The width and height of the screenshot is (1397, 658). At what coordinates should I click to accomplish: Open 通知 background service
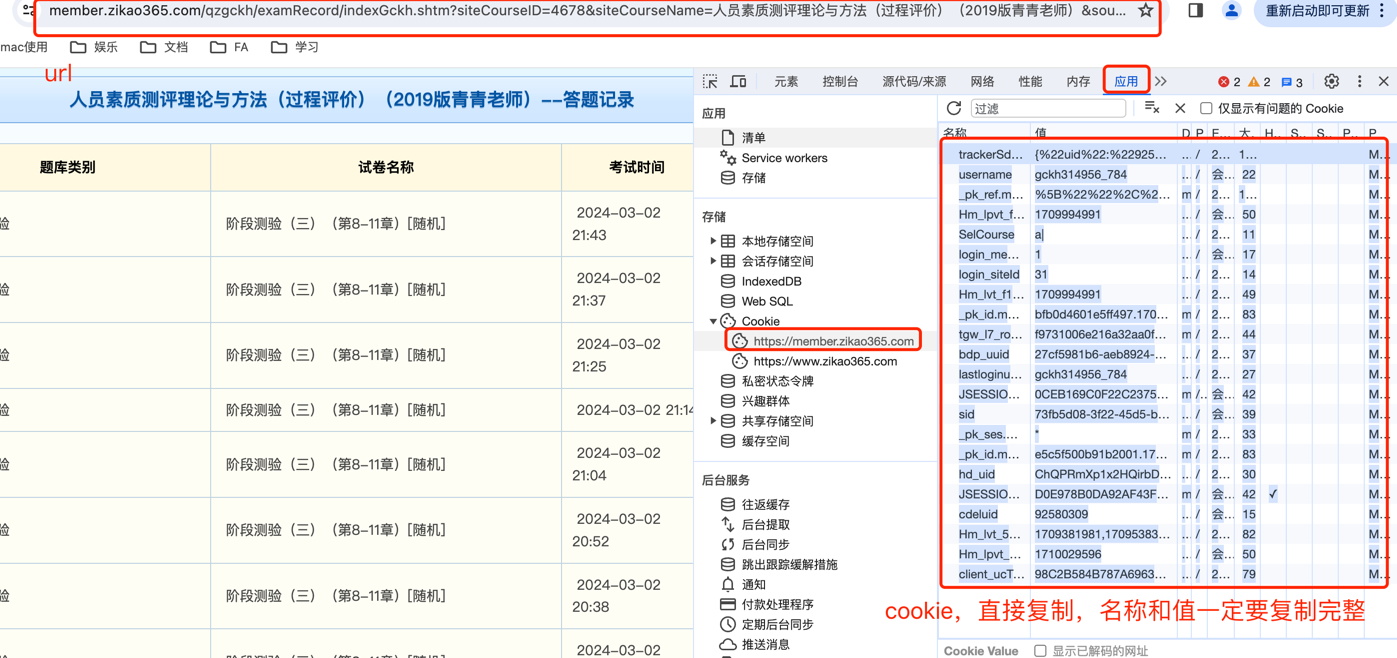753,585
